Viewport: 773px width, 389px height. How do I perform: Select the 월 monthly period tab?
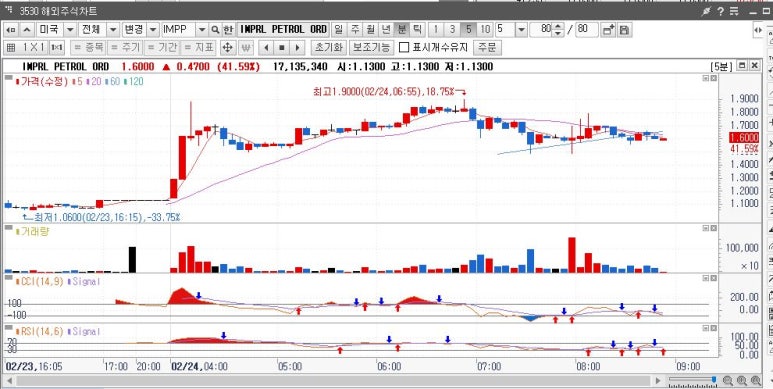point(370,30)
